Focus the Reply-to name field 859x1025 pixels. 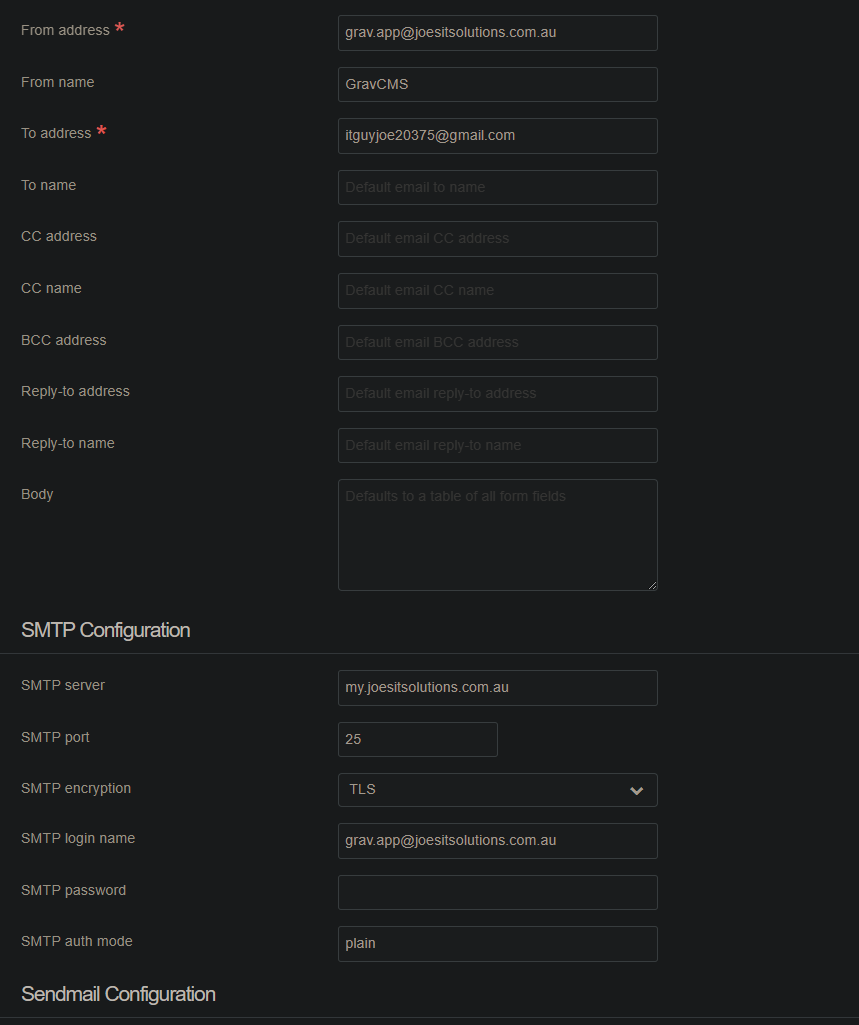[x=497, y=445]
